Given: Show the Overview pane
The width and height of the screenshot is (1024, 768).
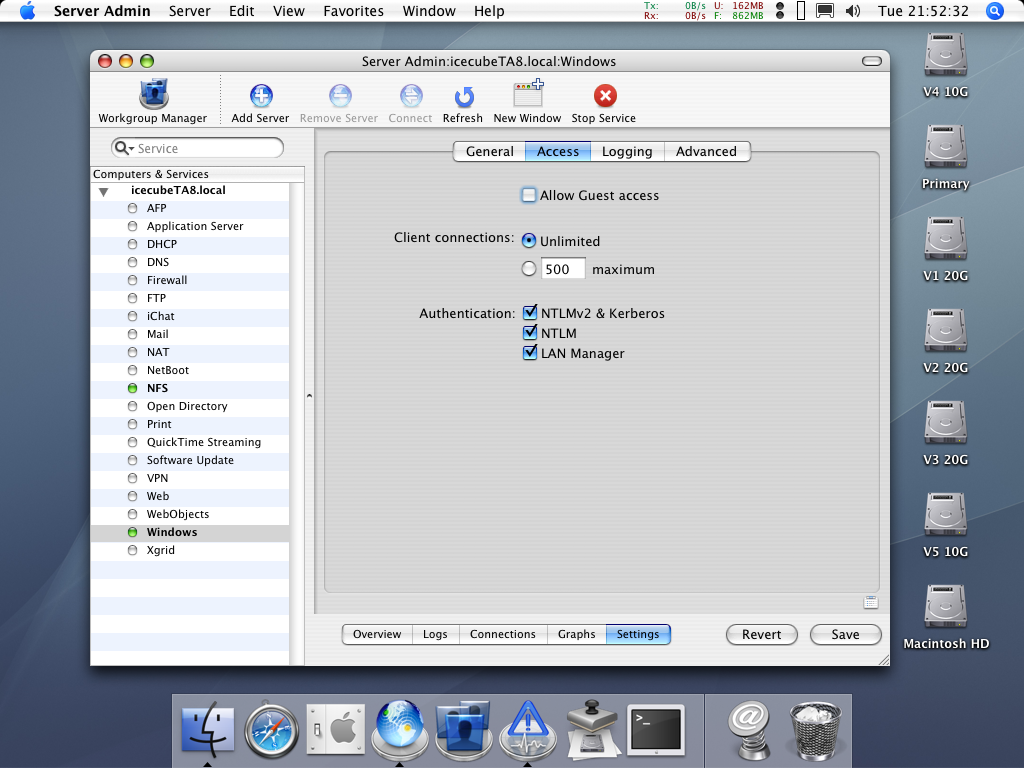Looking at the screenshot, I should [377, 634].
